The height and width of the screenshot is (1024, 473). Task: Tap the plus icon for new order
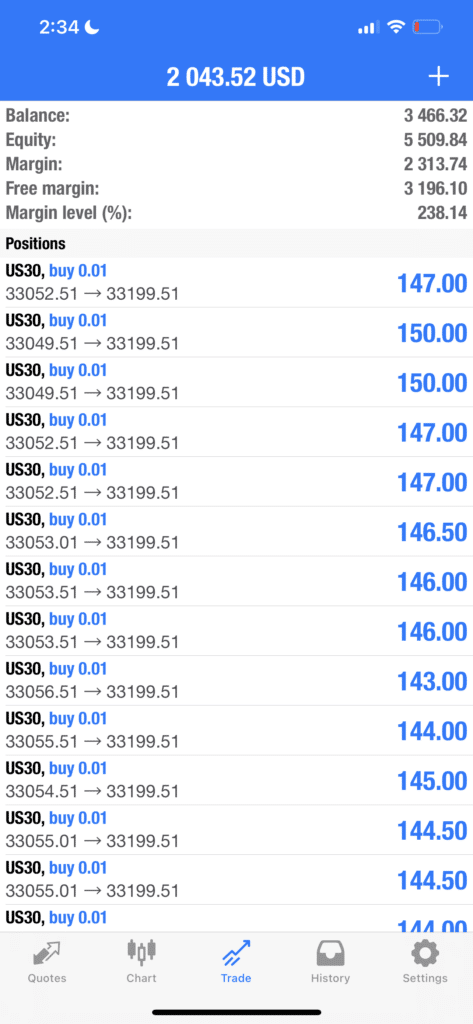point(438,77)
